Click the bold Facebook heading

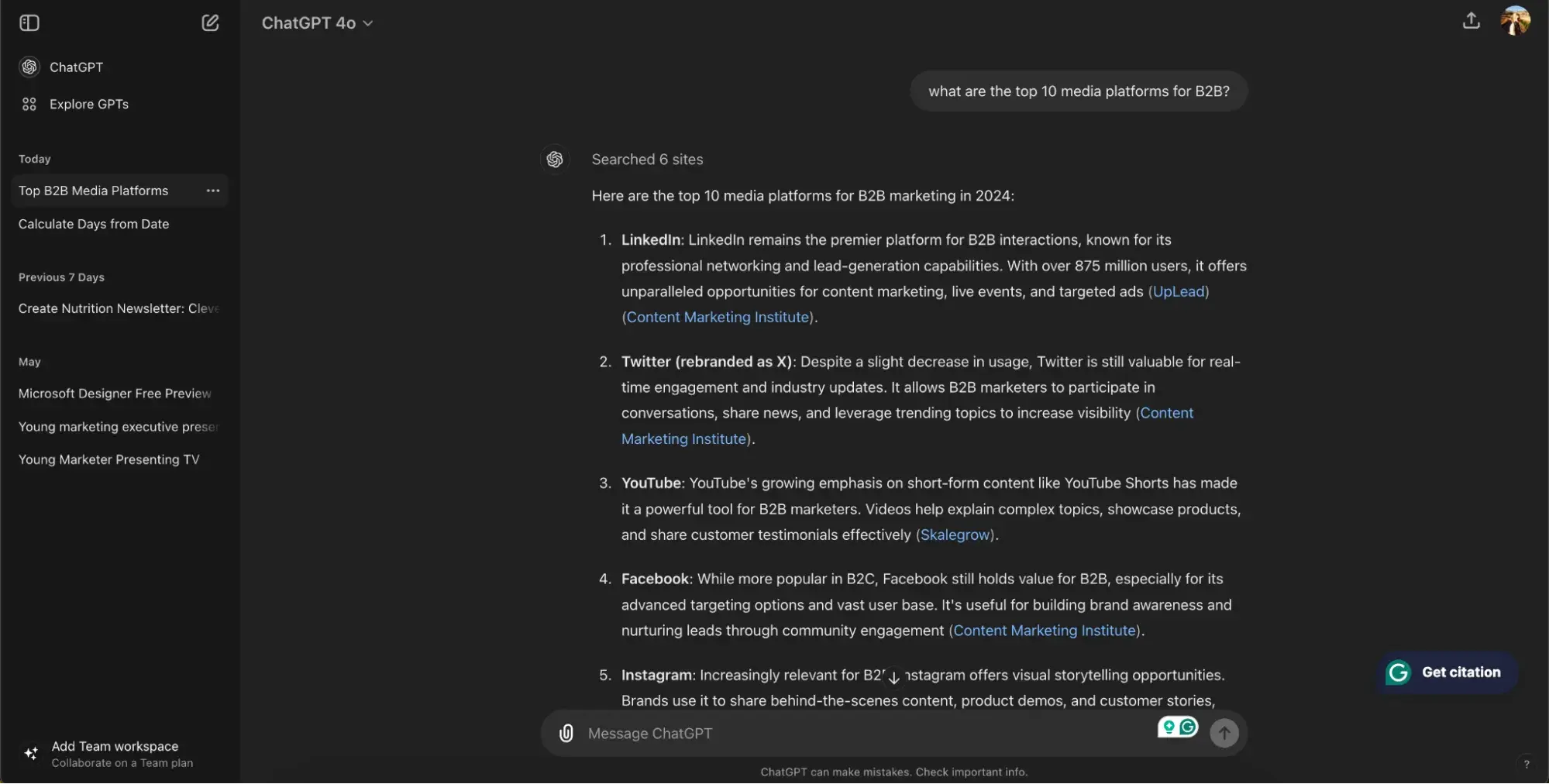point(656,579)
